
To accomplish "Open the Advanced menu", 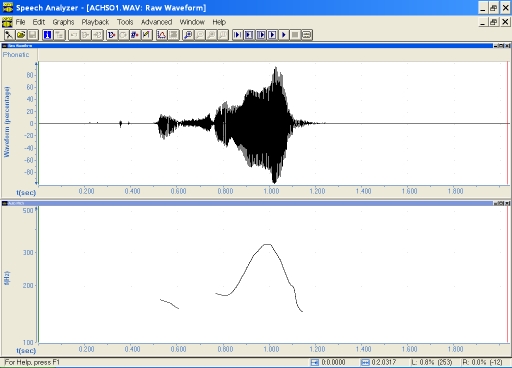I will (x=156, y=22).
